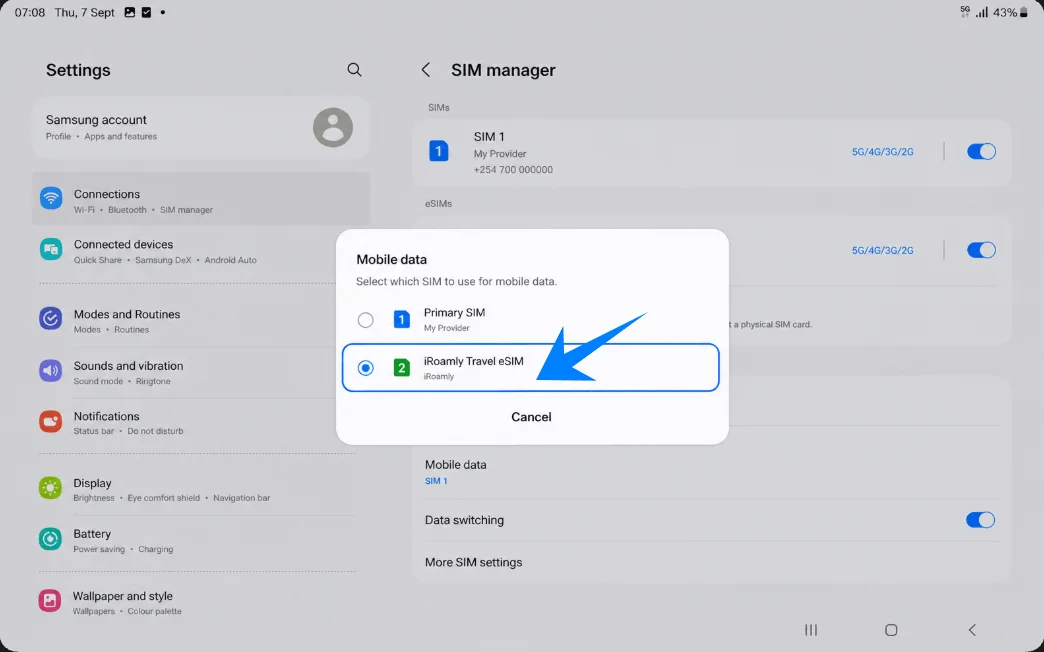Image resolution: width=1044 pixels, height=652 pixels.
Task: Open Connections settings category
Action: pyautogui.click(x=201, y=198)
